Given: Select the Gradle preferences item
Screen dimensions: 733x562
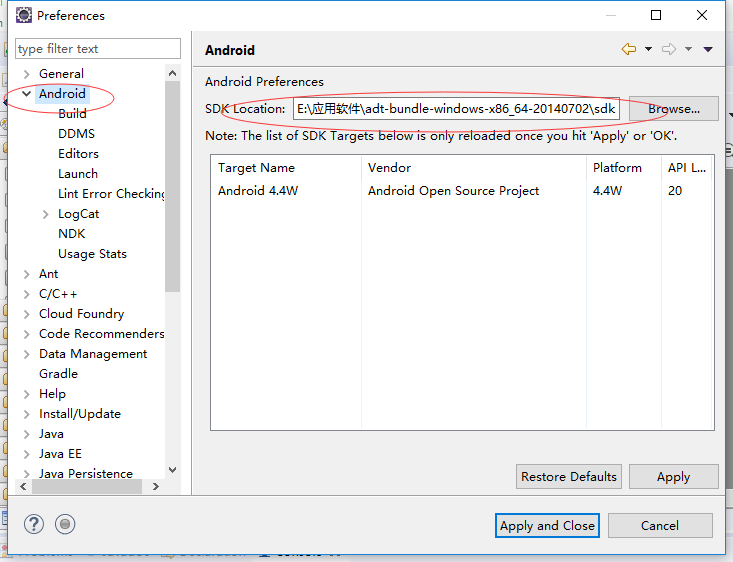Looking at the screenshot, I should coord(58,374).
